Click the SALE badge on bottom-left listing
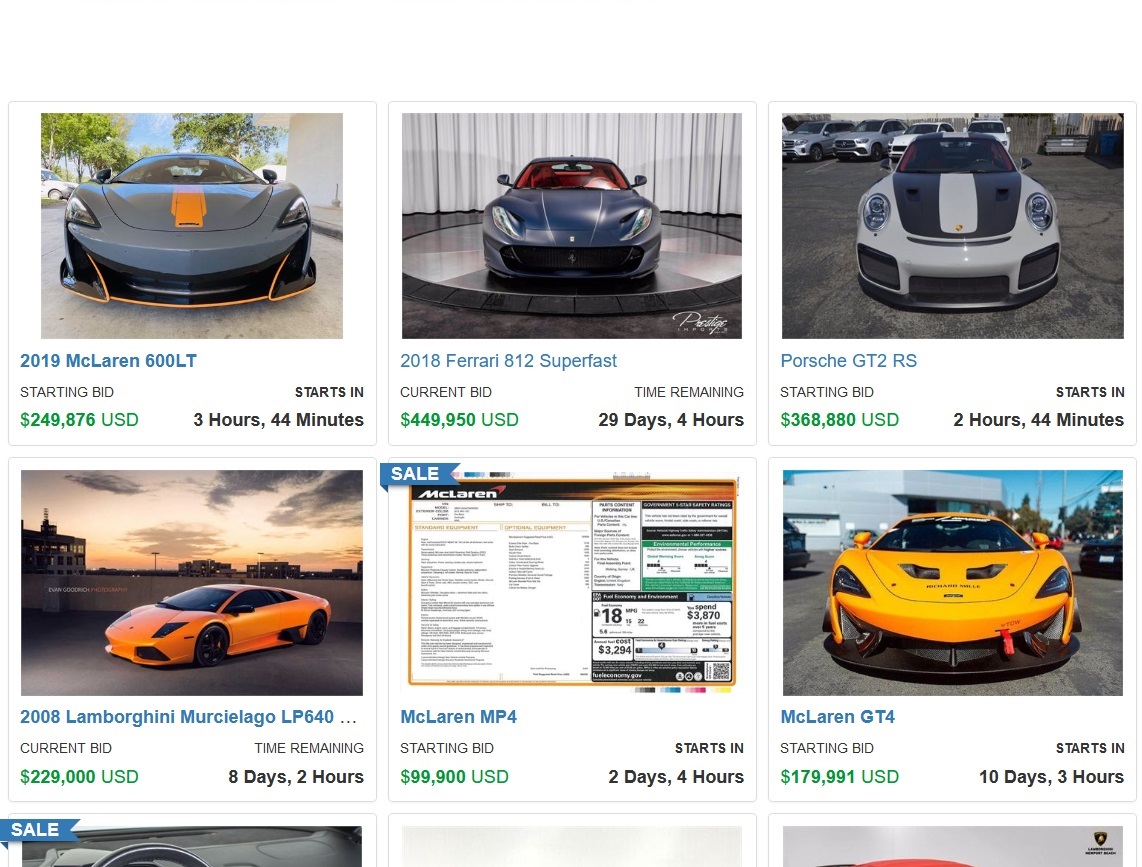1142x867 pixels. coord(37,830)
